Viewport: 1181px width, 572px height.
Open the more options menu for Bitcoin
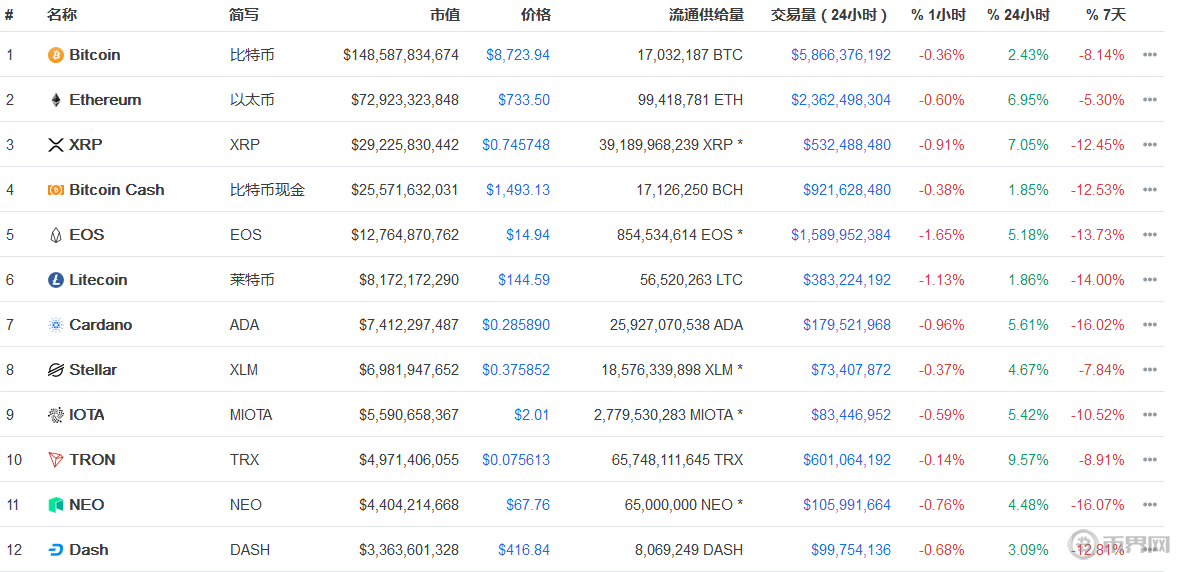coord(1149,55)
